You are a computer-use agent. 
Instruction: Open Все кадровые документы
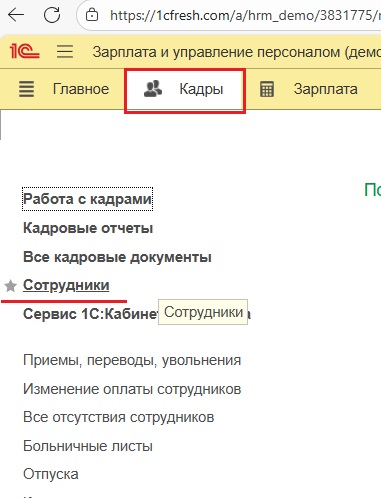pos(117,257)
